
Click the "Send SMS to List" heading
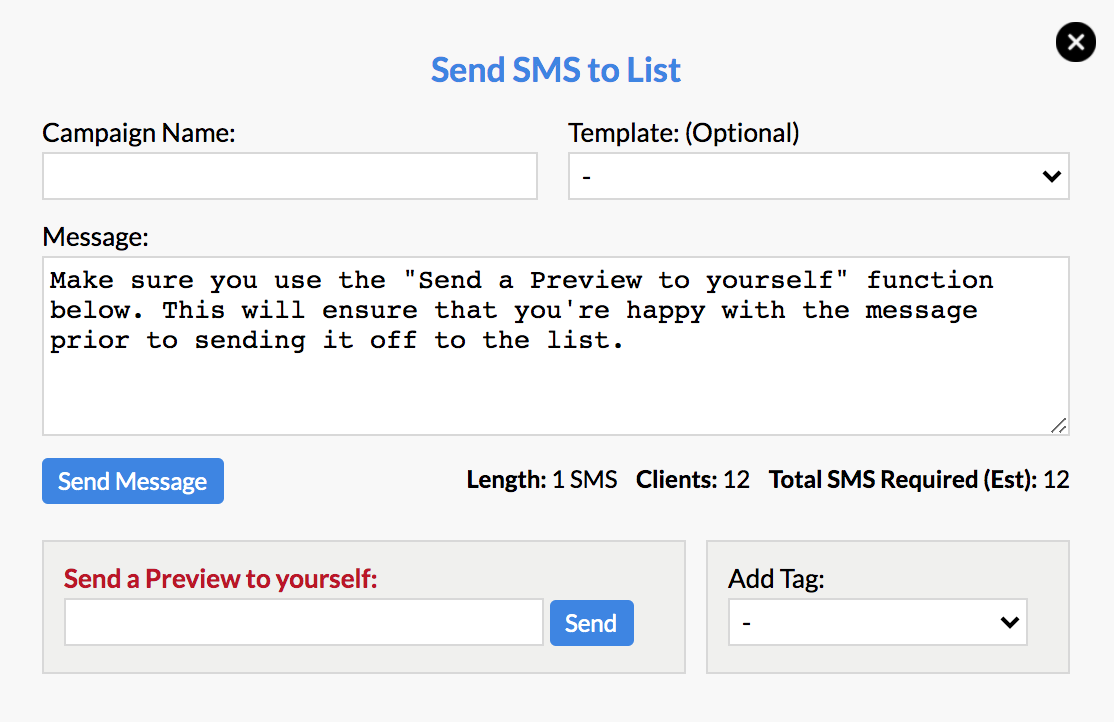[x=556, y=70]
